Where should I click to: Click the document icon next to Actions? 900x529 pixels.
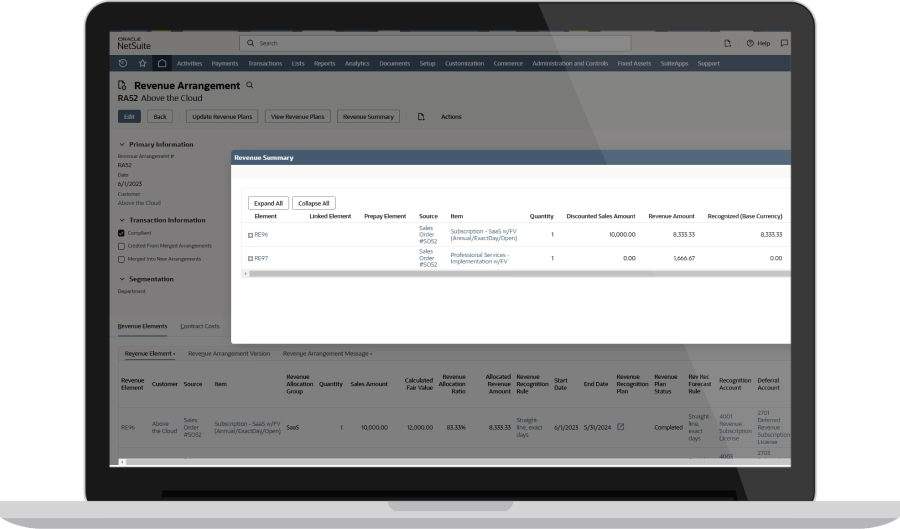(421, 116)
